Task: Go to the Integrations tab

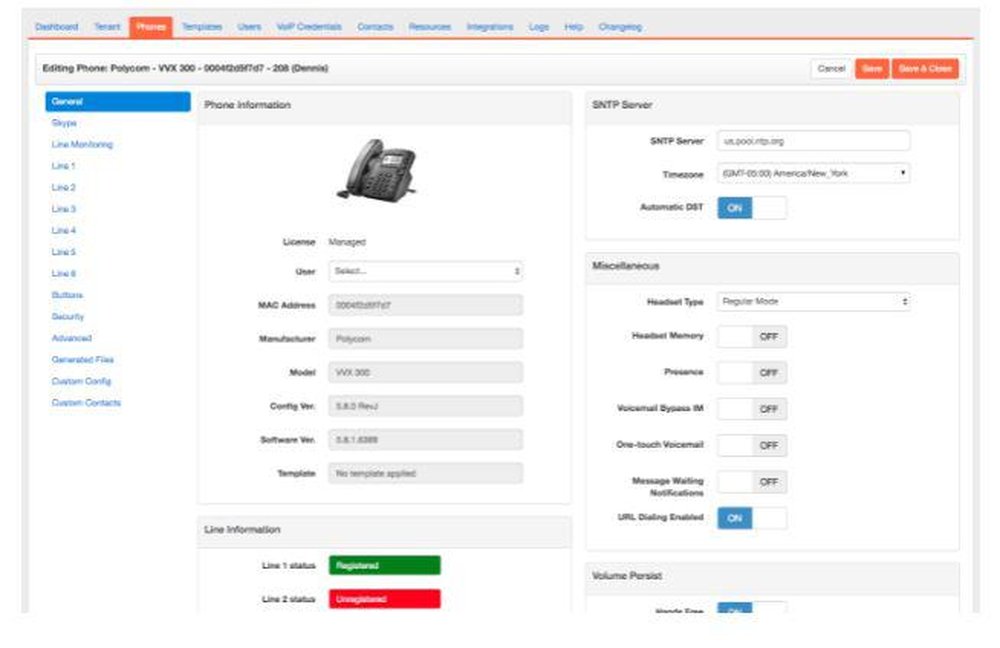Action: click(x=490, y=27)
